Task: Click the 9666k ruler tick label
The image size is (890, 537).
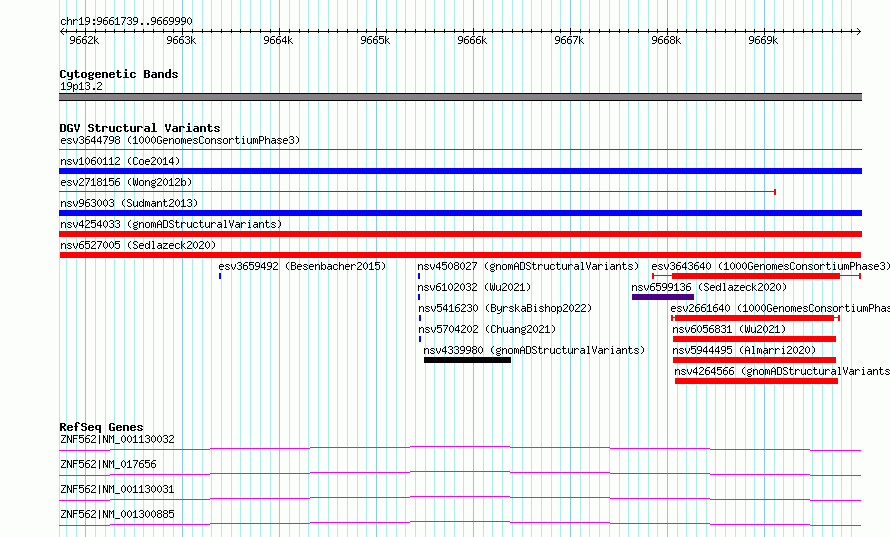Action: point(472,40)
